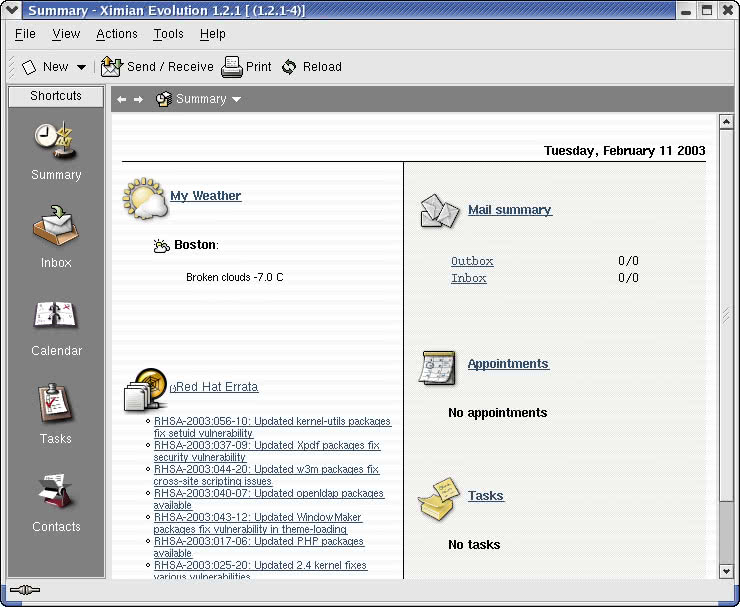Open the Mail summary link
The image size is (740, 607).
pos(510,210)
